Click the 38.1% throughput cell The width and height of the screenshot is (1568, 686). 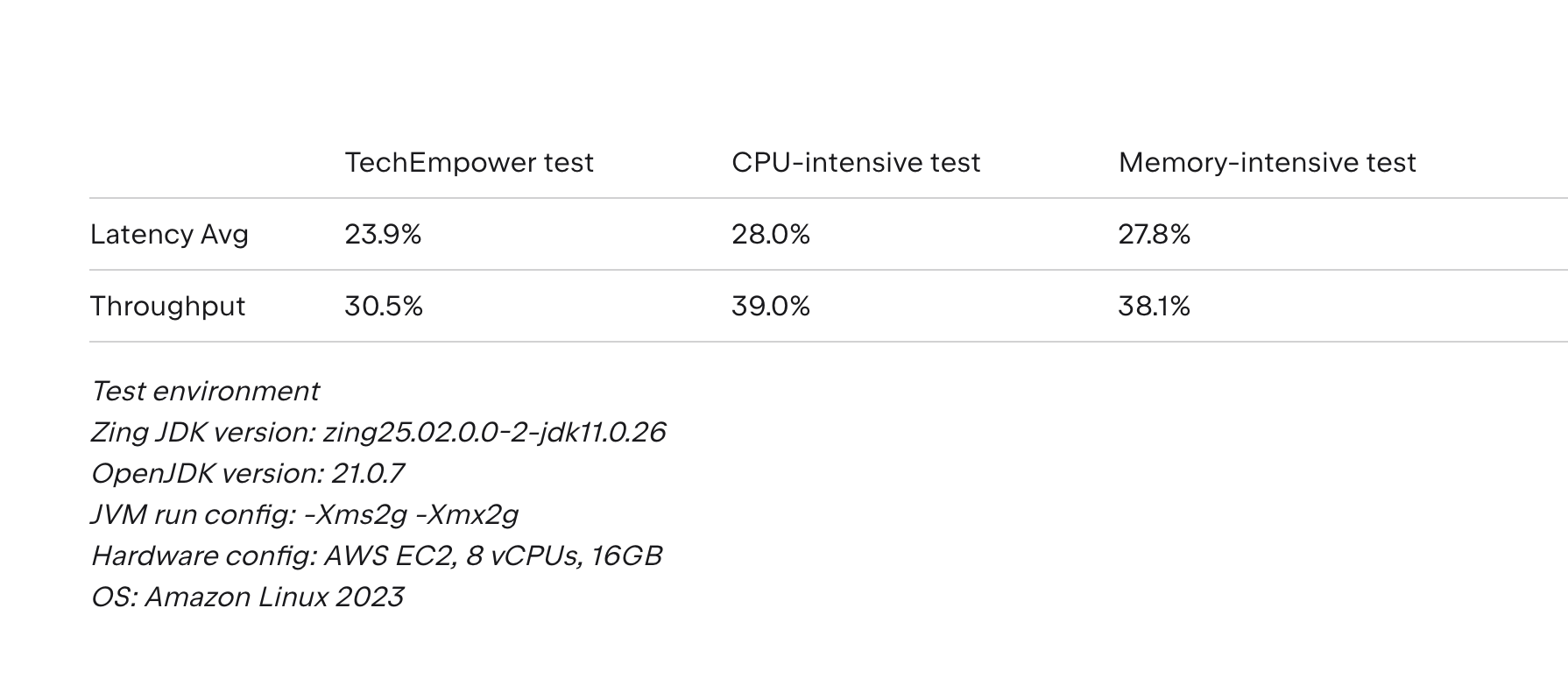(1154, 306)
